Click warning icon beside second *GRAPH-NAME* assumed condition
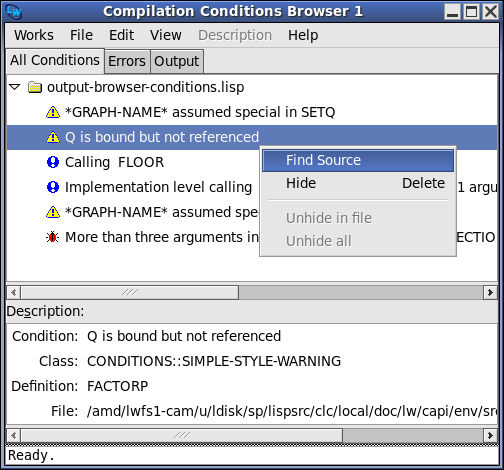Viewport: 504px width, 470px height. [53, 212]
